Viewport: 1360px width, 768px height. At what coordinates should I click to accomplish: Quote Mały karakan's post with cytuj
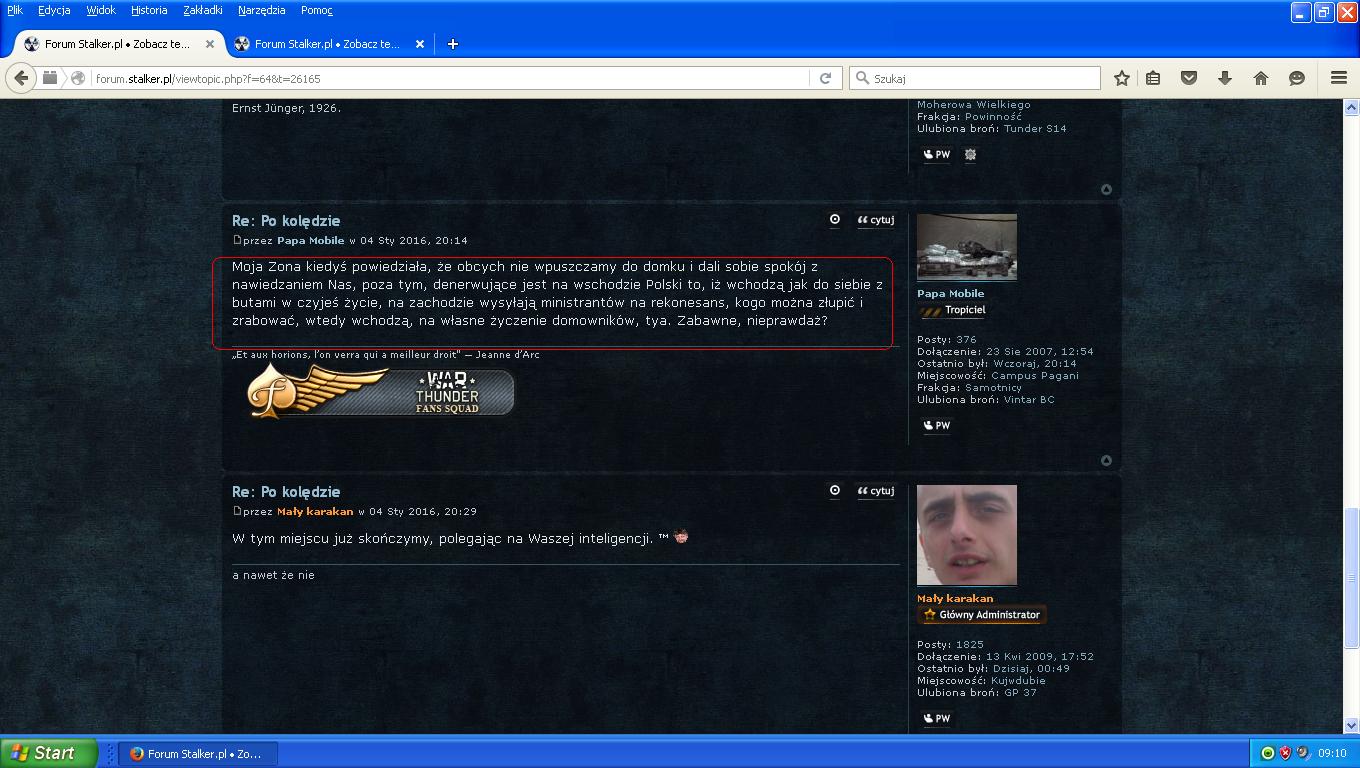[875, 491]
